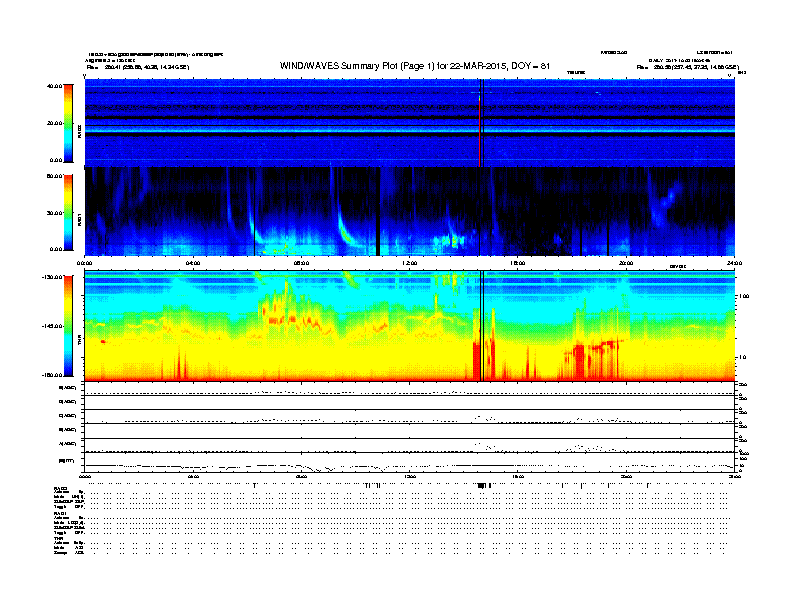This screenshot has height=612, width=792.
Task: Select the 60.00 label on the RAD1 color scale
Action: [54, 176]
